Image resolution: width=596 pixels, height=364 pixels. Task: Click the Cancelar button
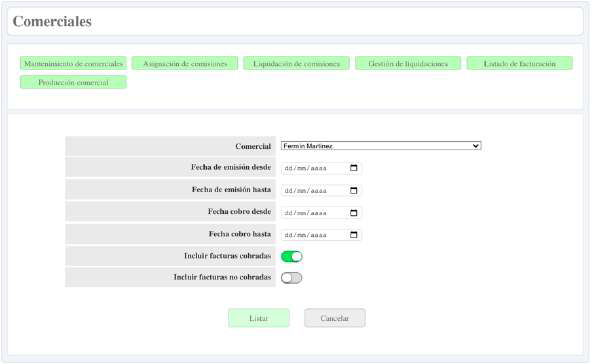[x=335, y=318]
